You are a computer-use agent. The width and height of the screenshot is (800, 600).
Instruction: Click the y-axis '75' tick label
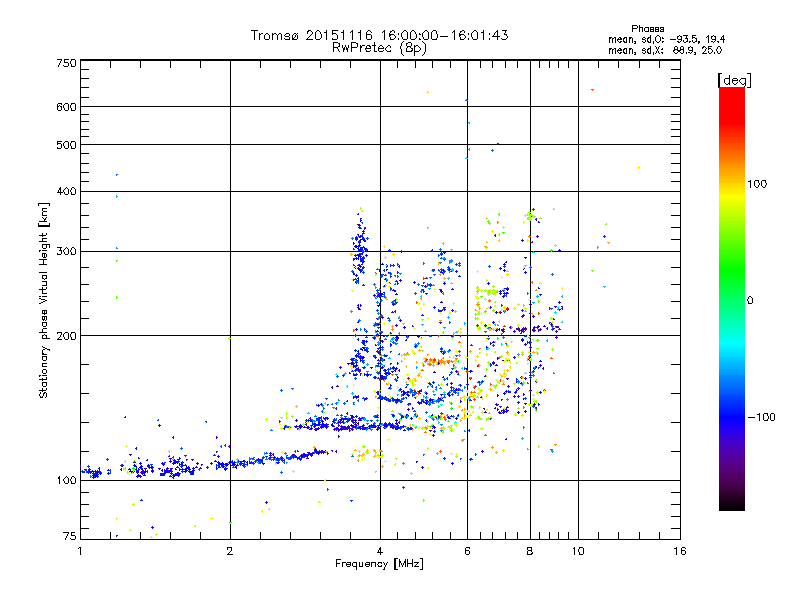pyautogui.click(x=70, y=536)
